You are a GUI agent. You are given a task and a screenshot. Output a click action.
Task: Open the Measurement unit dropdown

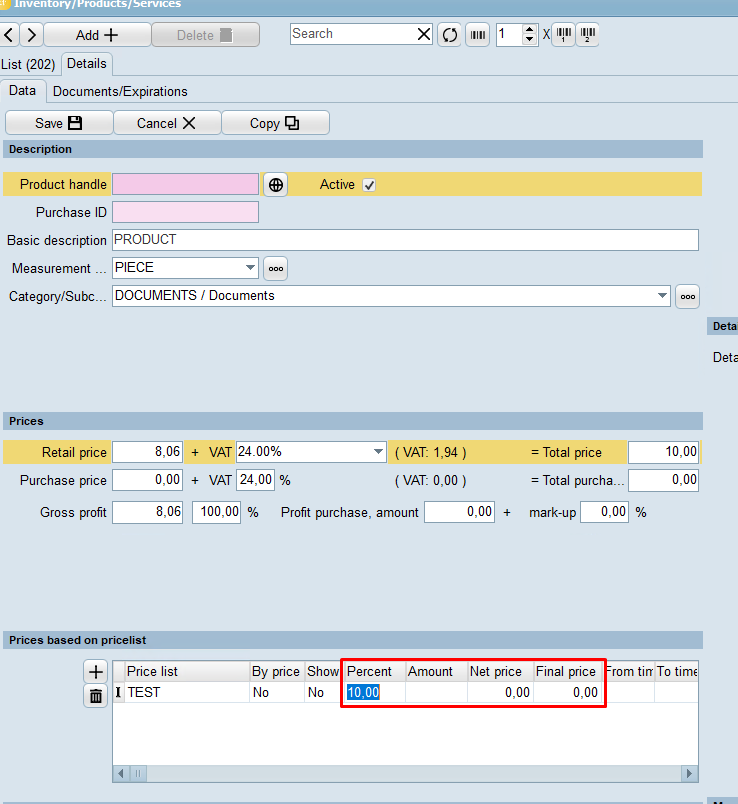(250, 268)
